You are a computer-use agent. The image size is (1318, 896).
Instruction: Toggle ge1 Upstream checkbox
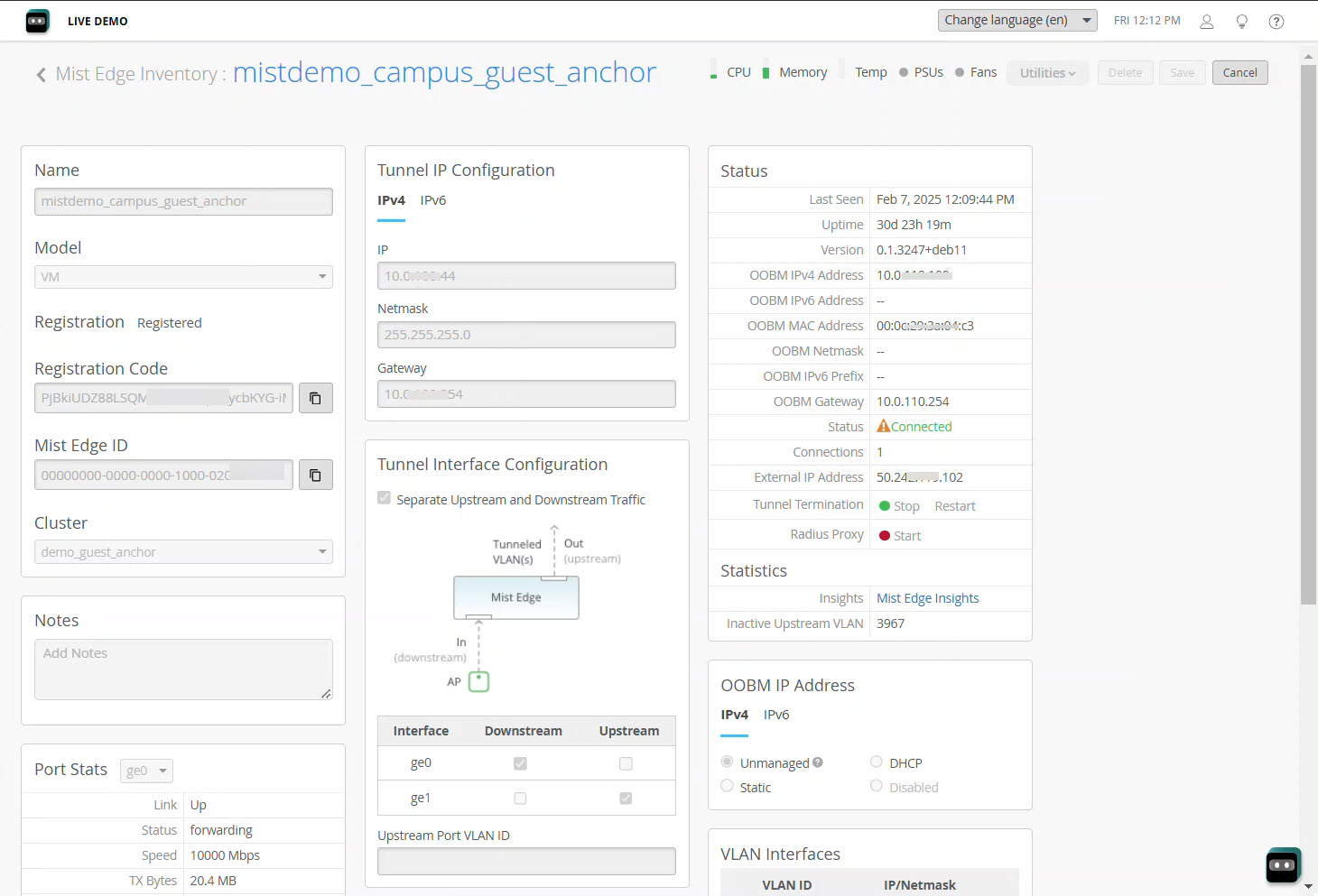(626, 799)
